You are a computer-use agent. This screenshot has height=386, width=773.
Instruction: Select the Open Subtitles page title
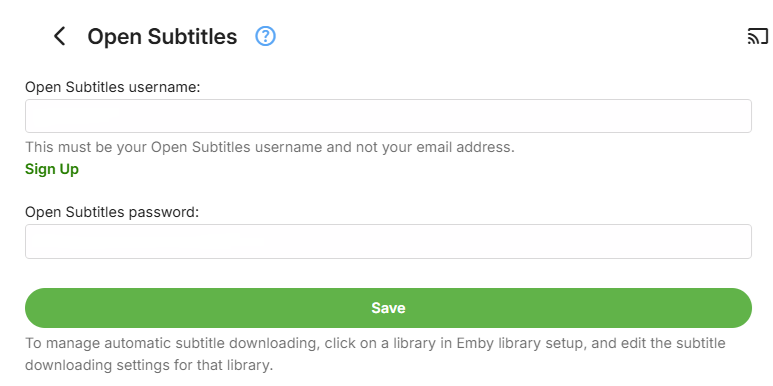162,36
